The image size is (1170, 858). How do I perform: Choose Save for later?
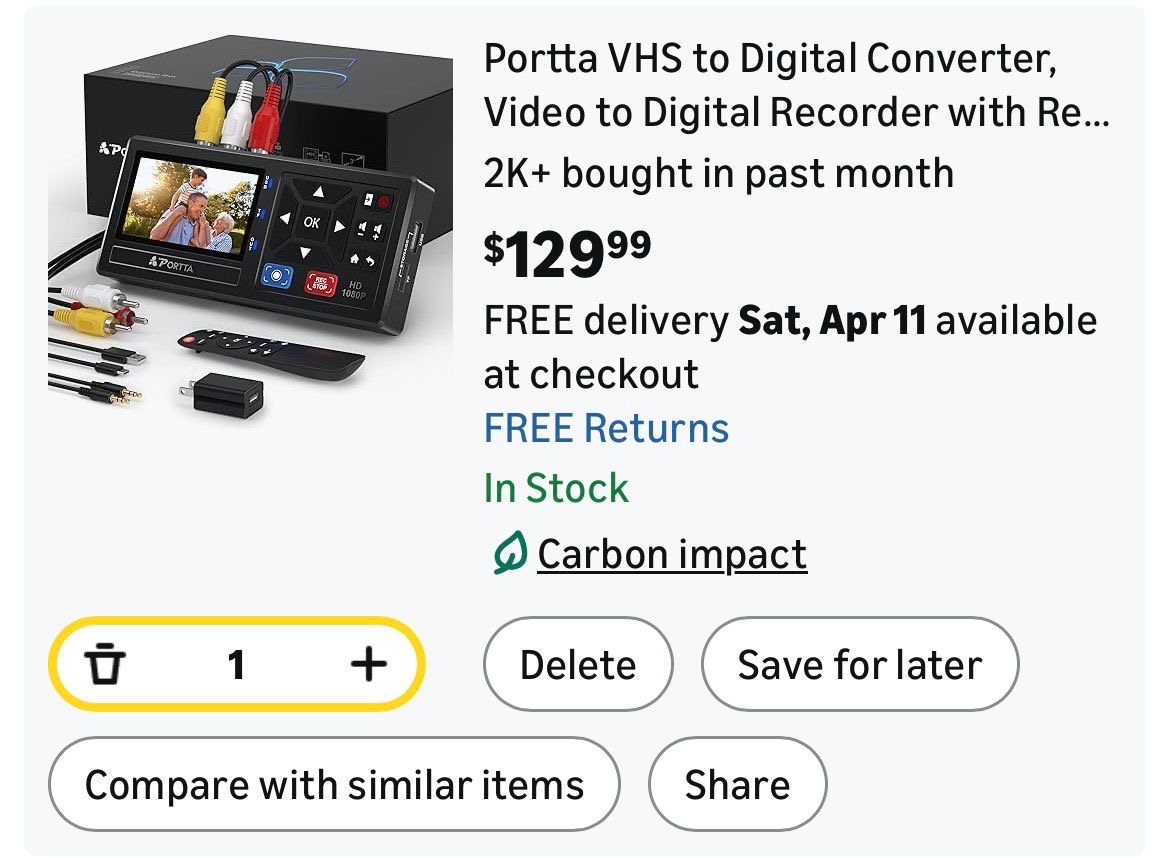click(x=859, y=664)
